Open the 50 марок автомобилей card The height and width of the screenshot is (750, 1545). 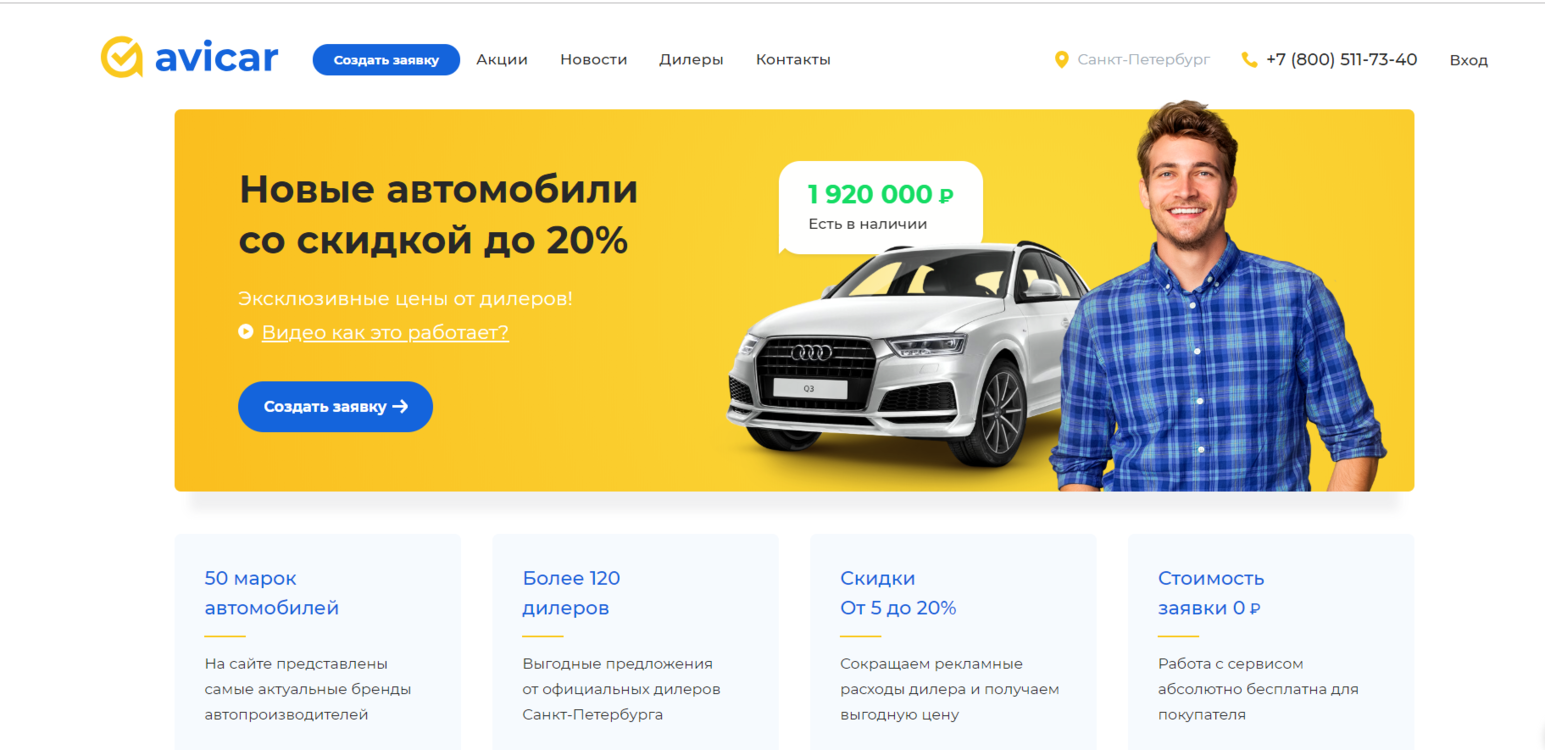[x=318, y=642]
